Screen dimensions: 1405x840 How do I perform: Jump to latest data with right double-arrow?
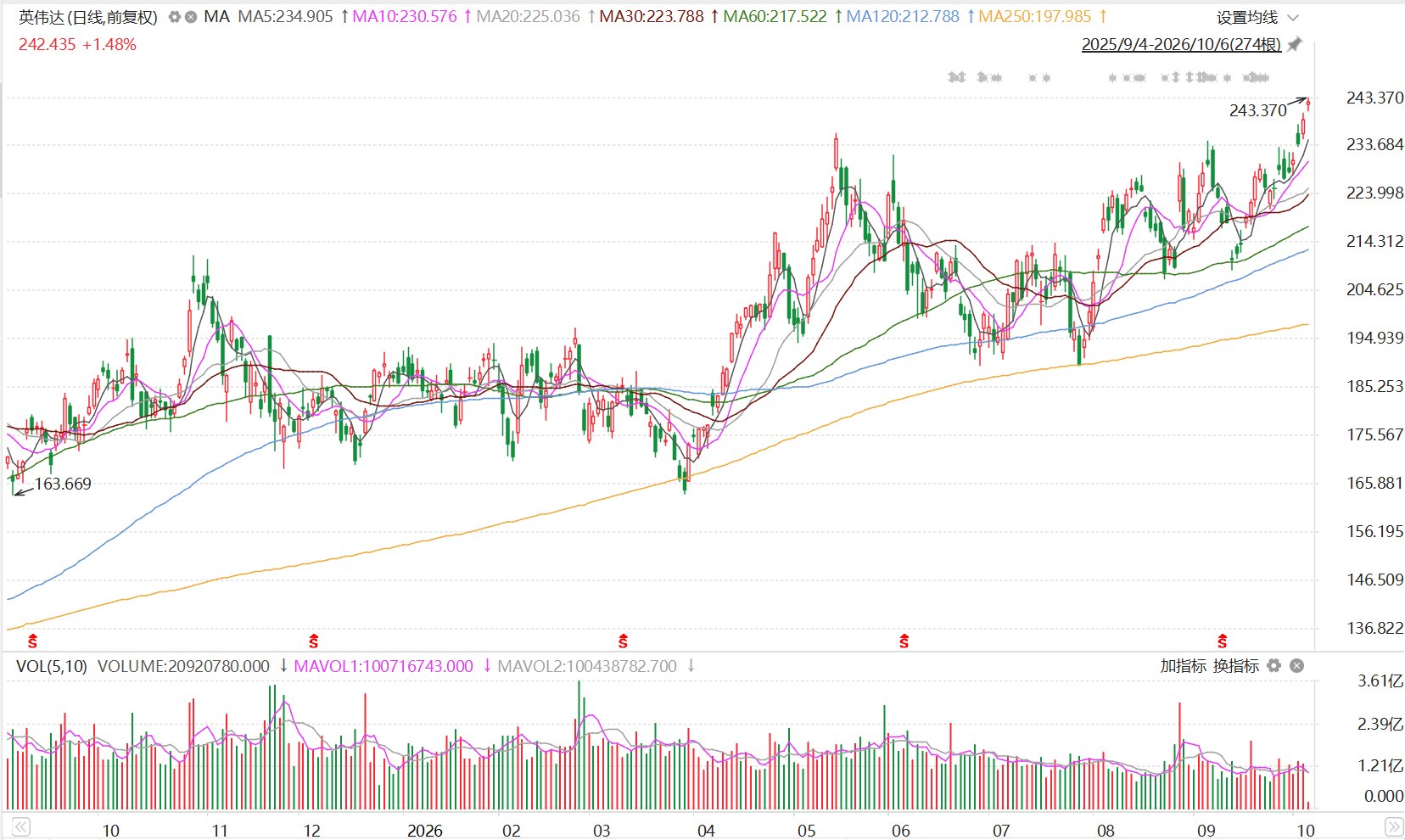pos(1393,826)
